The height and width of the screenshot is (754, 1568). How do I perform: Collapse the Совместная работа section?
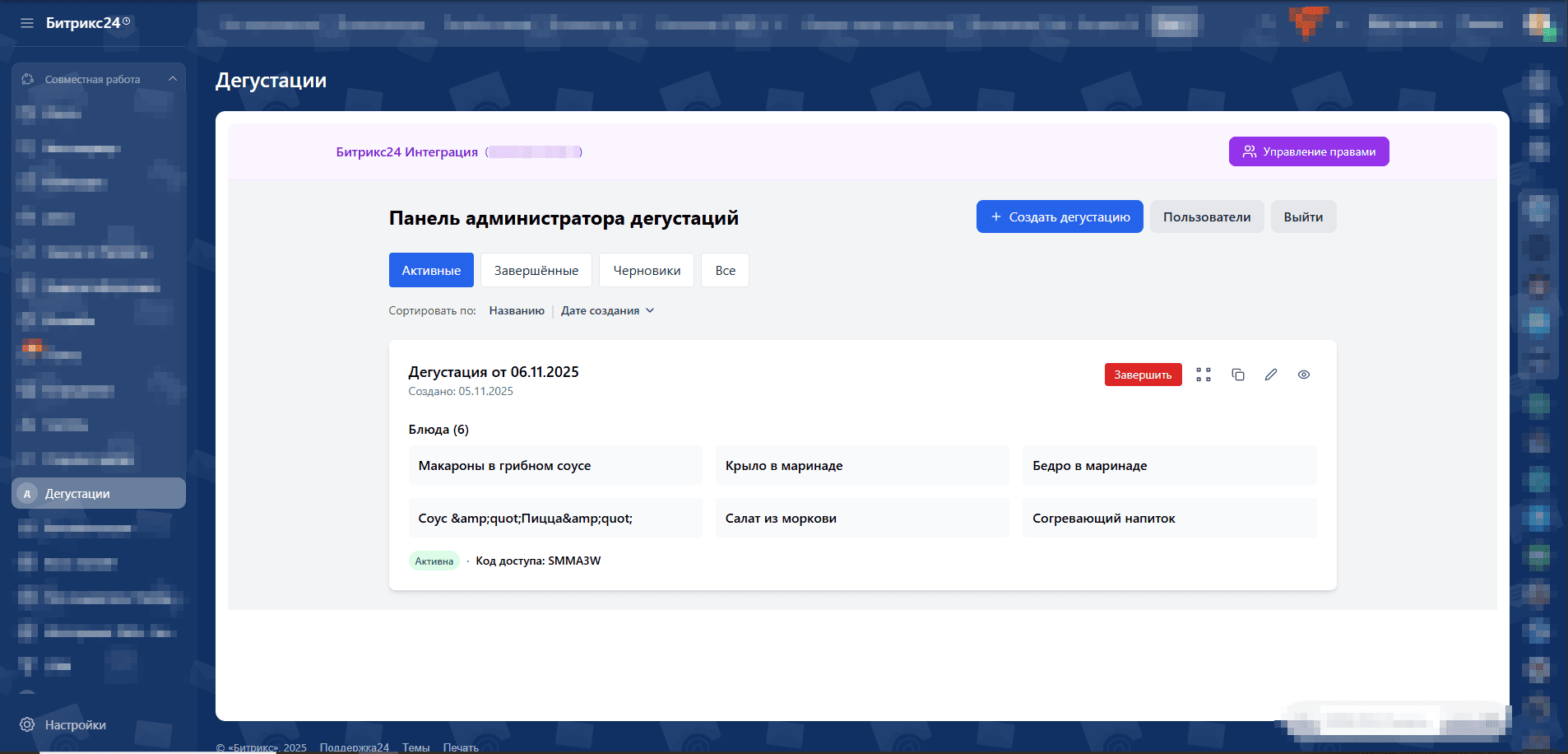[x=172, y=79]
